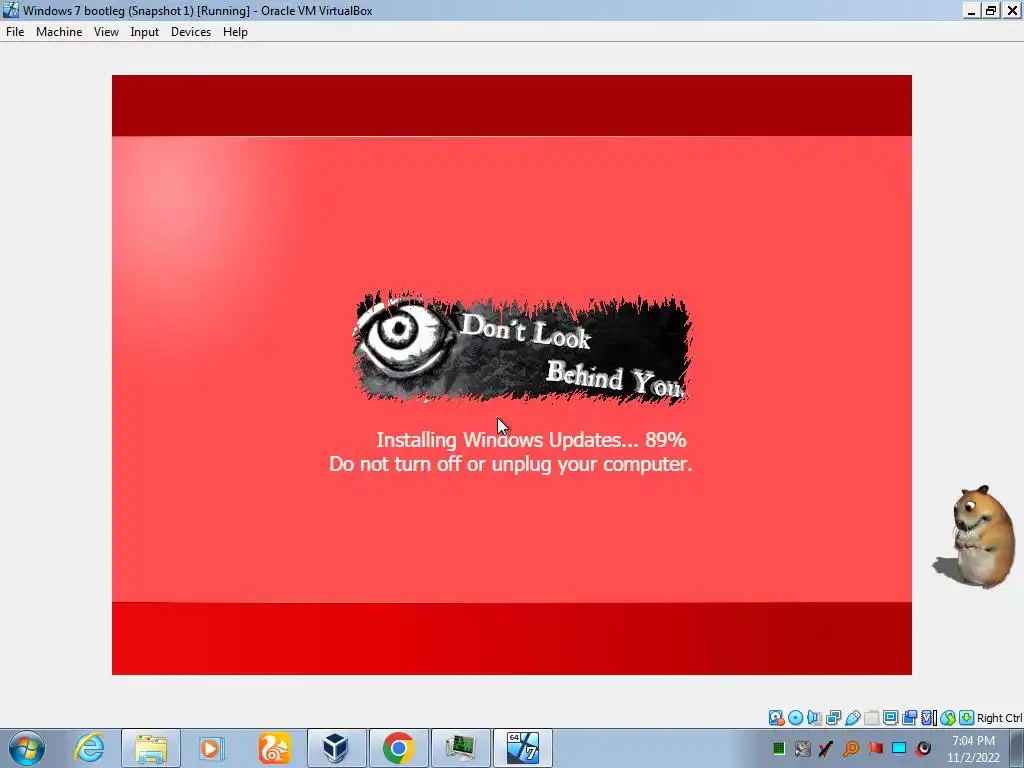Open the View menu
Image resolution: width=1024 pixels, height=768 pixels.
[x=106, y=32]
